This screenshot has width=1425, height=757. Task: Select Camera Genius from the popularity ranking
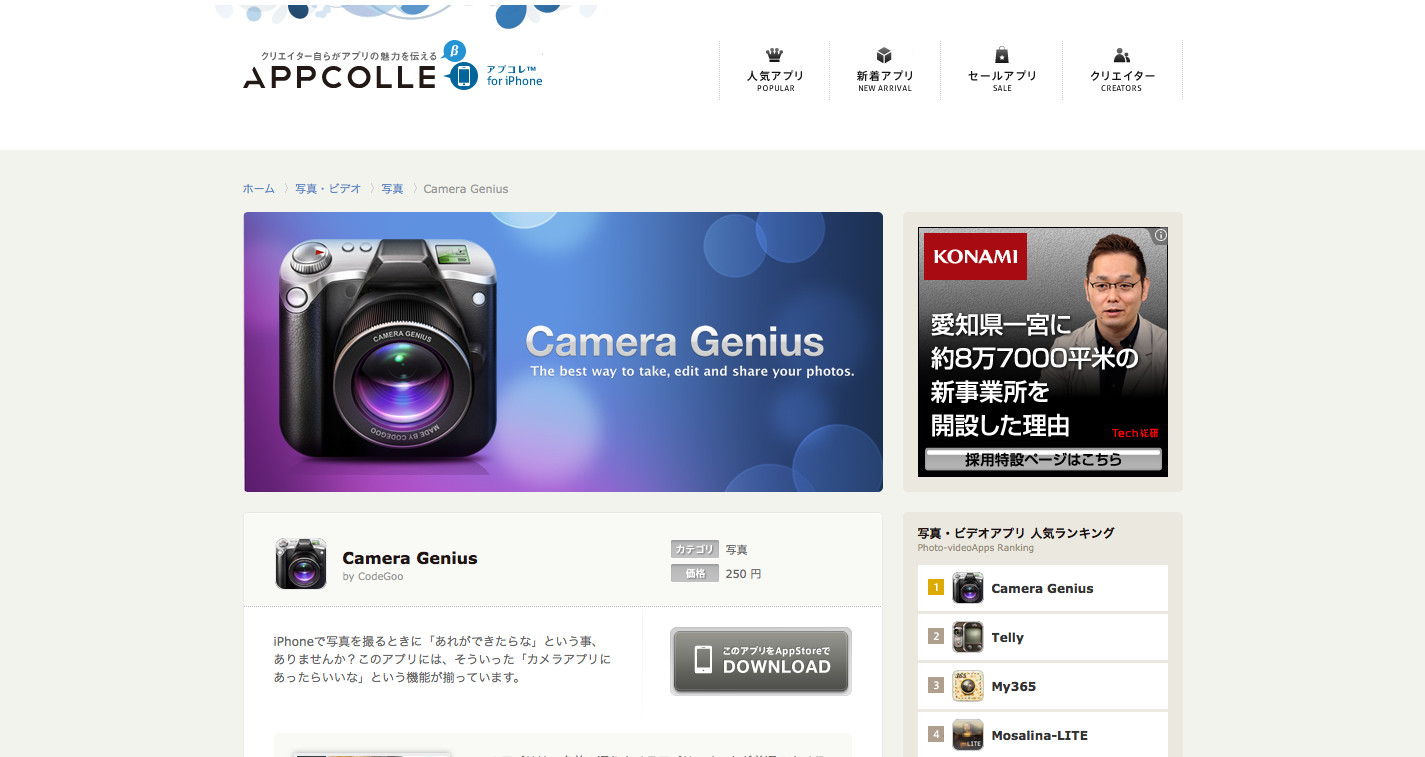[x=1043, y=588]
